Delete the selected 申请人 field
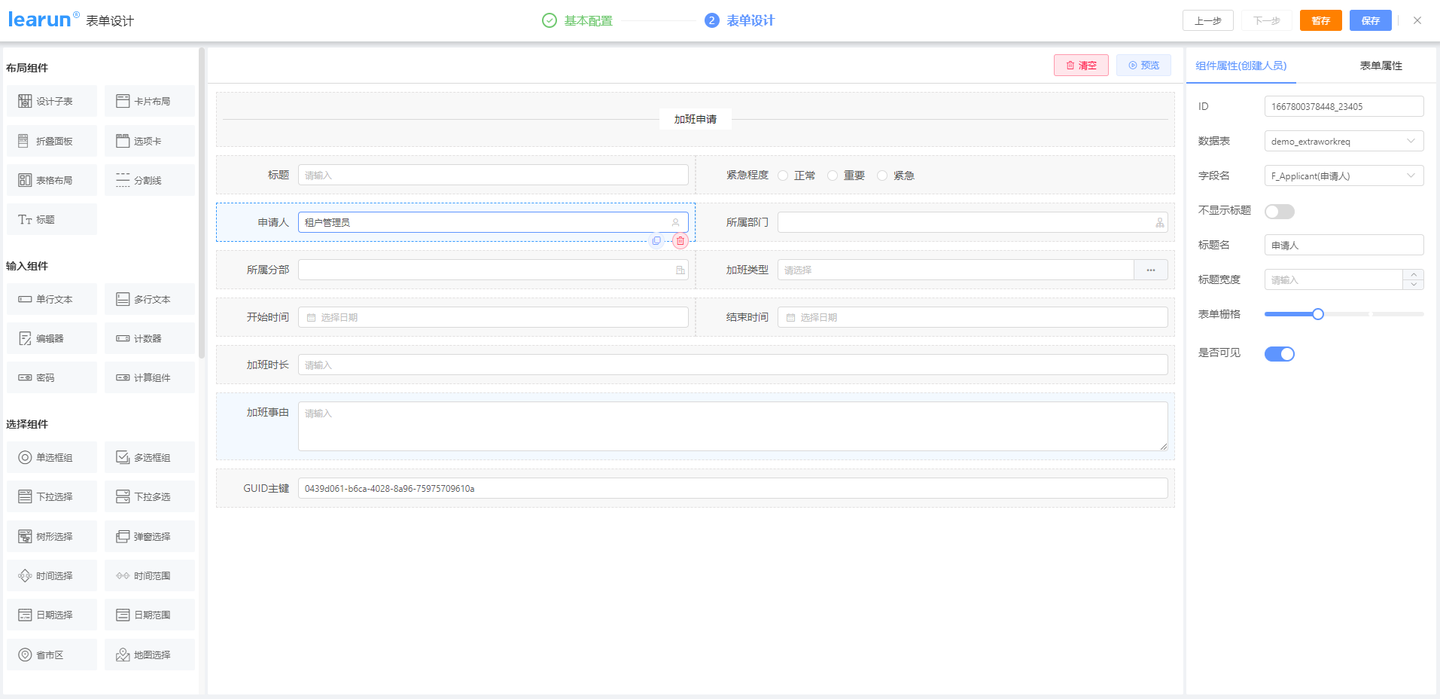 pos(680,241)
